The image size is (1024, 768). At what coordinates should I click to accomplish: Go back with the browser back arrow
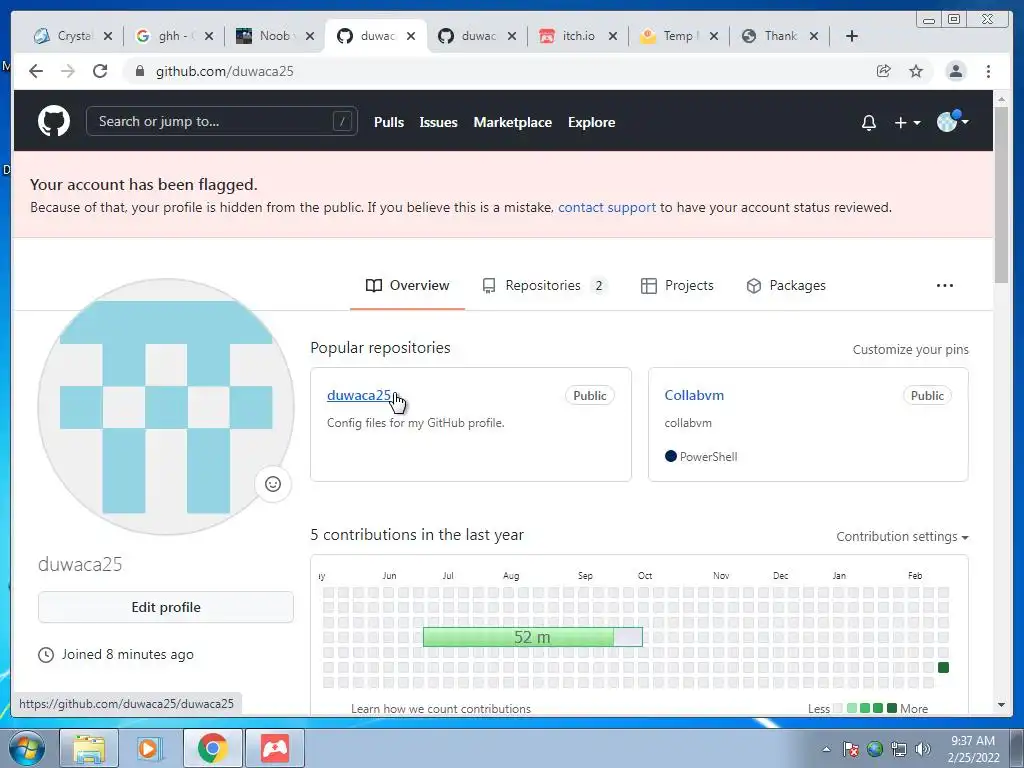pos(36,71)
